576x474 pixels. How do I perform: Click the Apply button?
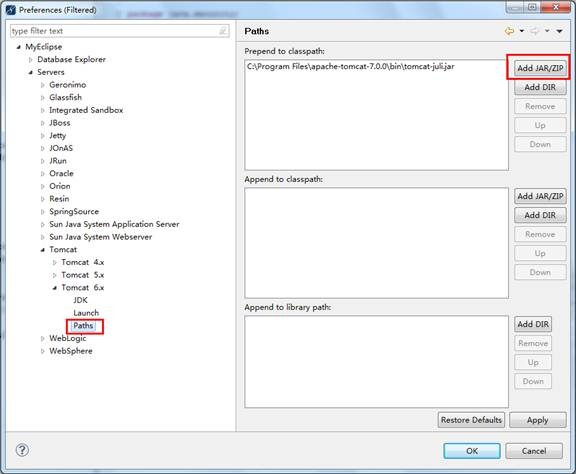(537, 420)
